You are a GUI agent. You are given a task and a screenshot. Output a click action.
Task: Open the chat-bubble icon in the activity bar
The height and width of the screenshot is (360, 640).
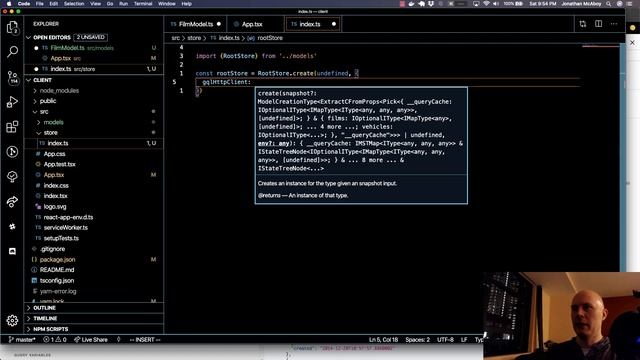12,251
